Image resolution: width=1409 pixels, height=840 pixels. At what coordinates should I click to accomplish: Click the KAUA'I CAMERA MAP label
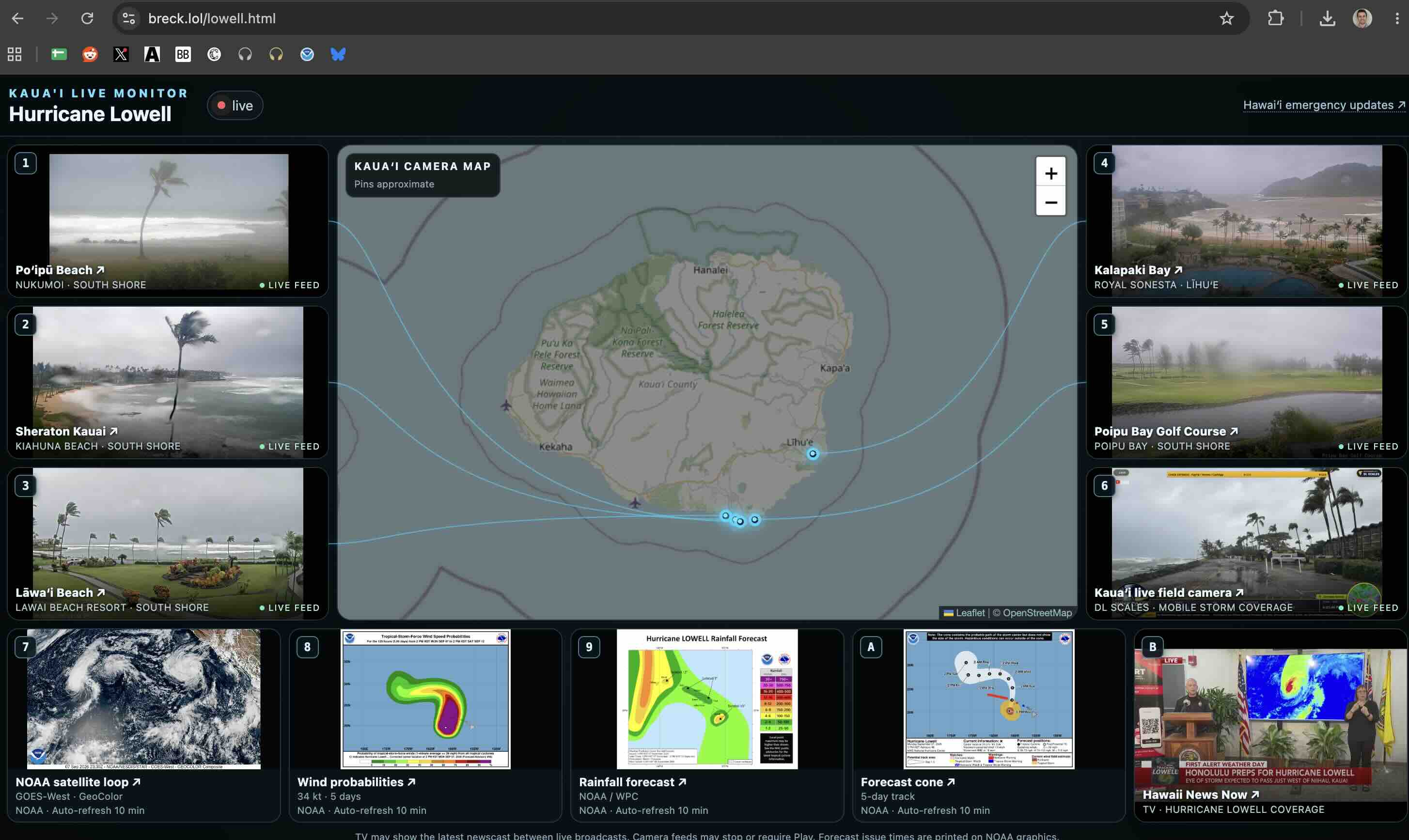[x=423, y=167]
